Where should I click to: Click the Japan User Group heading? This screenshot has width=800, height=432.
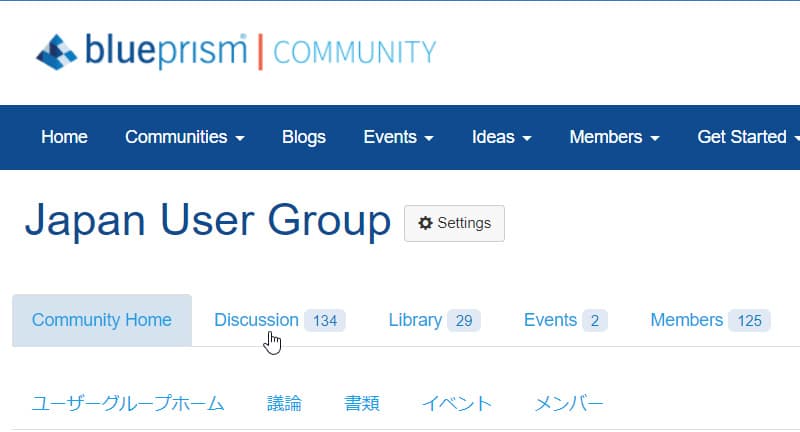[208, 221]
